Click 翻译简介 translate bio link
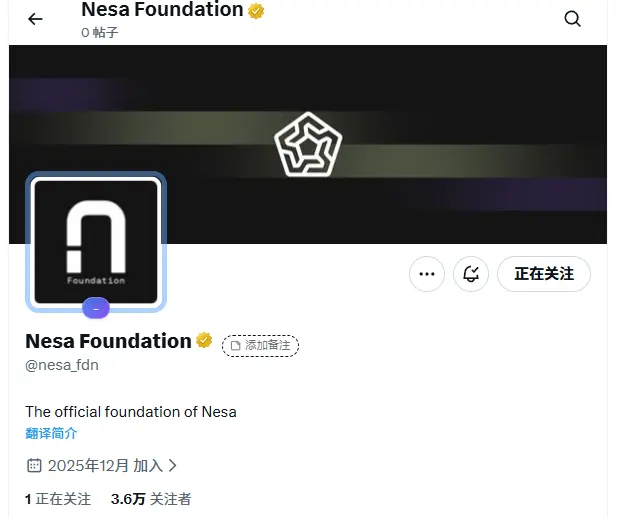This screenshot has height=517, width=621. click(x=51, y=433)
